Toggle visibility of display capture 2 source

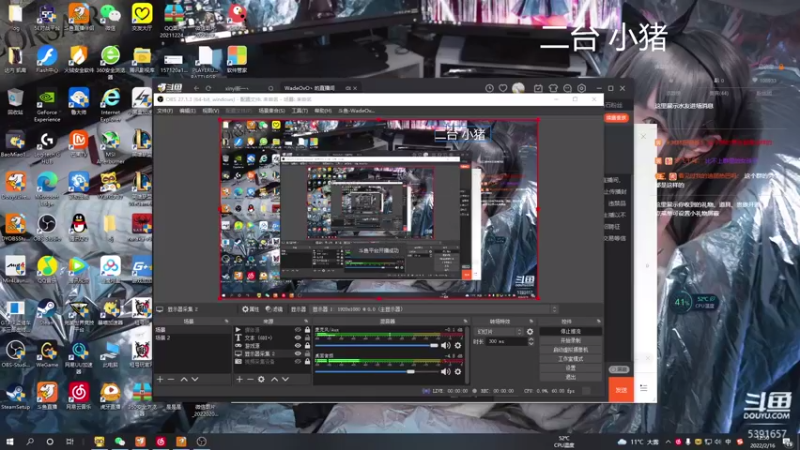pyautogui.click(x=298, y=354)
